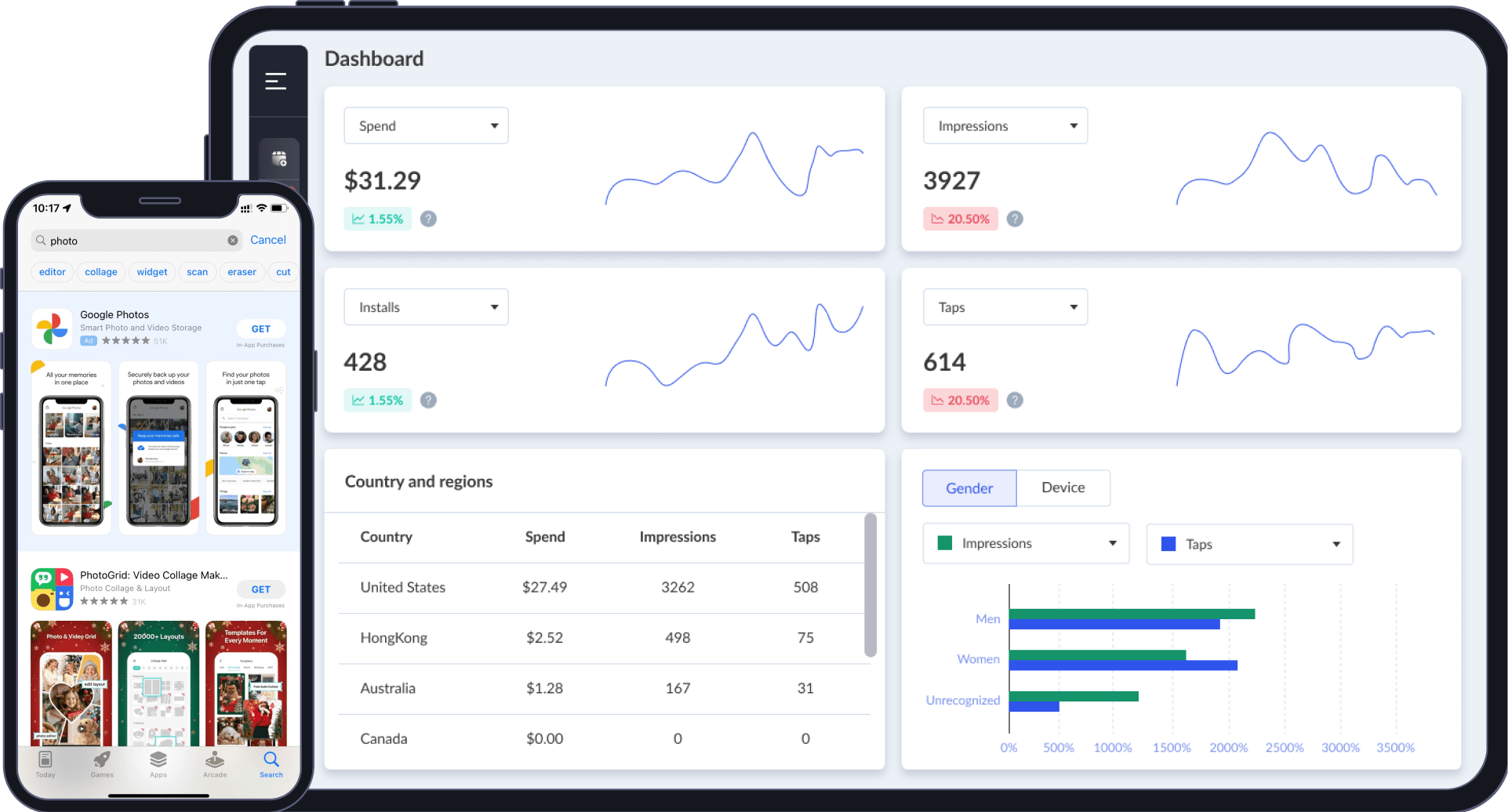The image size is (1508, 812).
Task: Click the help icon under Taps value
Action: [x=1015, y=400]
